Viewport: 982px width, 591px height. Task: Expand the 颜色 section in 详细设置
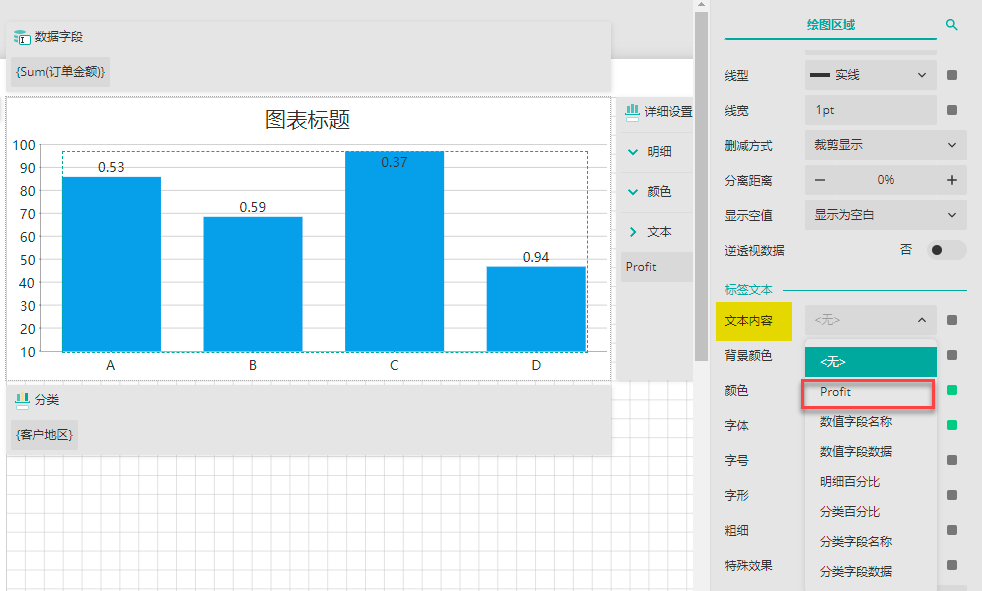(633, 192)
